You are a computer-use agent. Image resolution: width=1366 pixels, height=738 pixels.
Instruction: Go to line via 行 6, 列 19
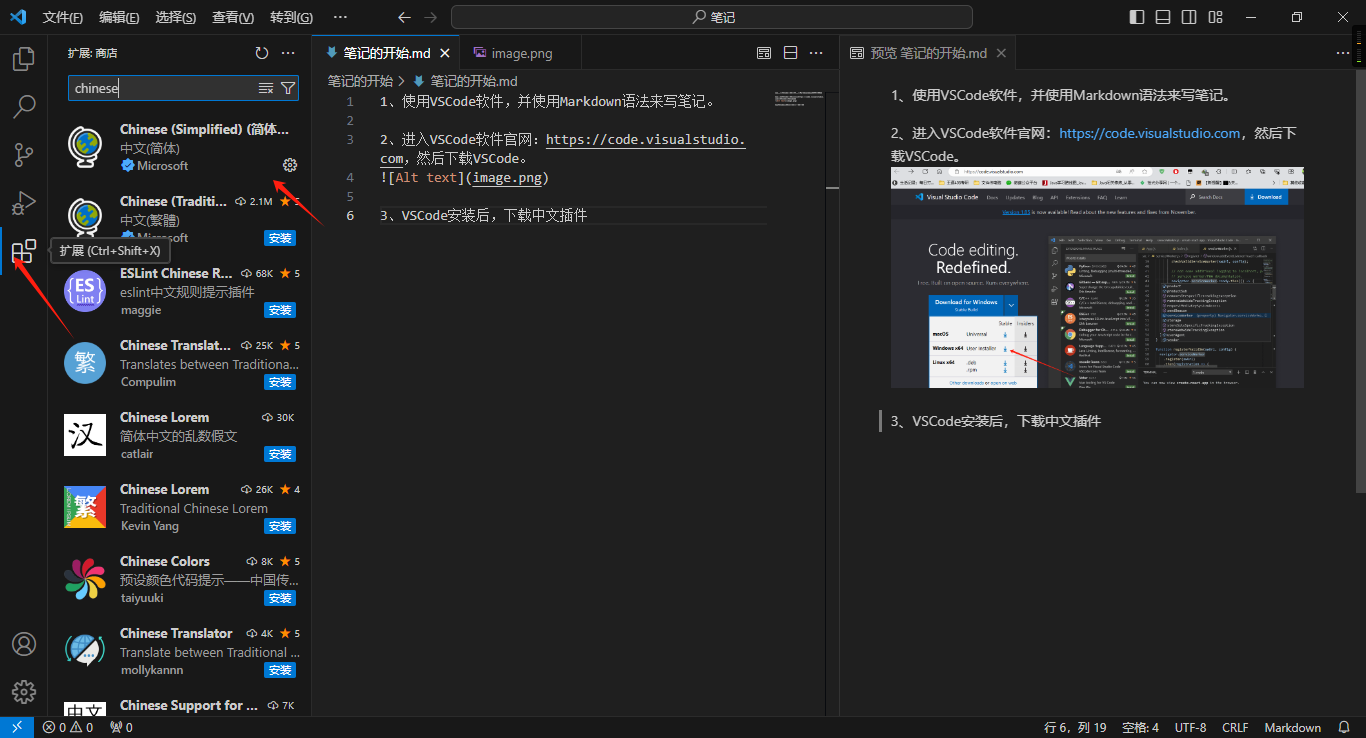tap(1075, 728)
